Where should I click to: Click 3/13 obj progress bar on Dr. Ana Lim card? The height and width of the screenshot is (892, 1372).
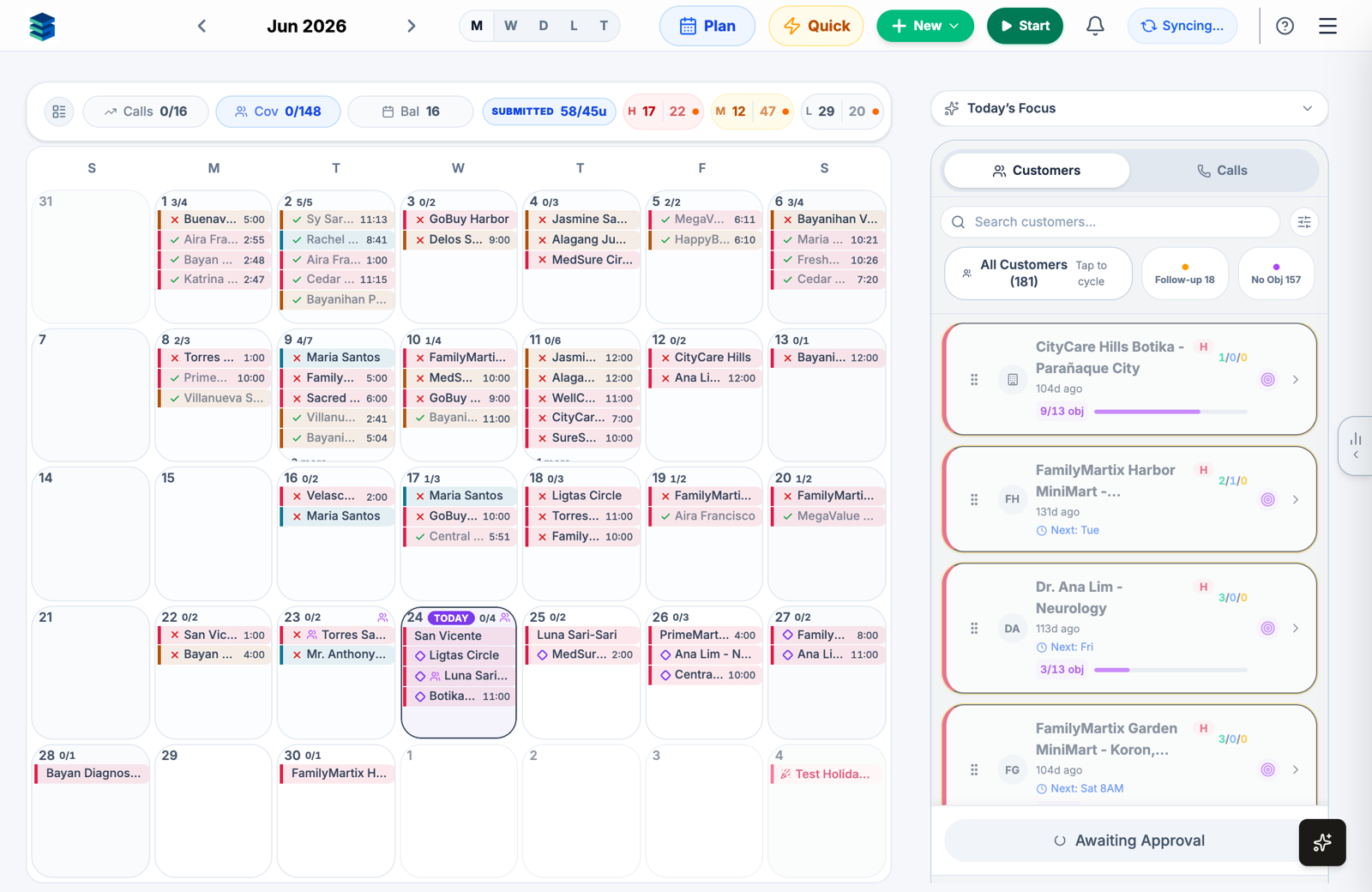tap(1170, 670)
